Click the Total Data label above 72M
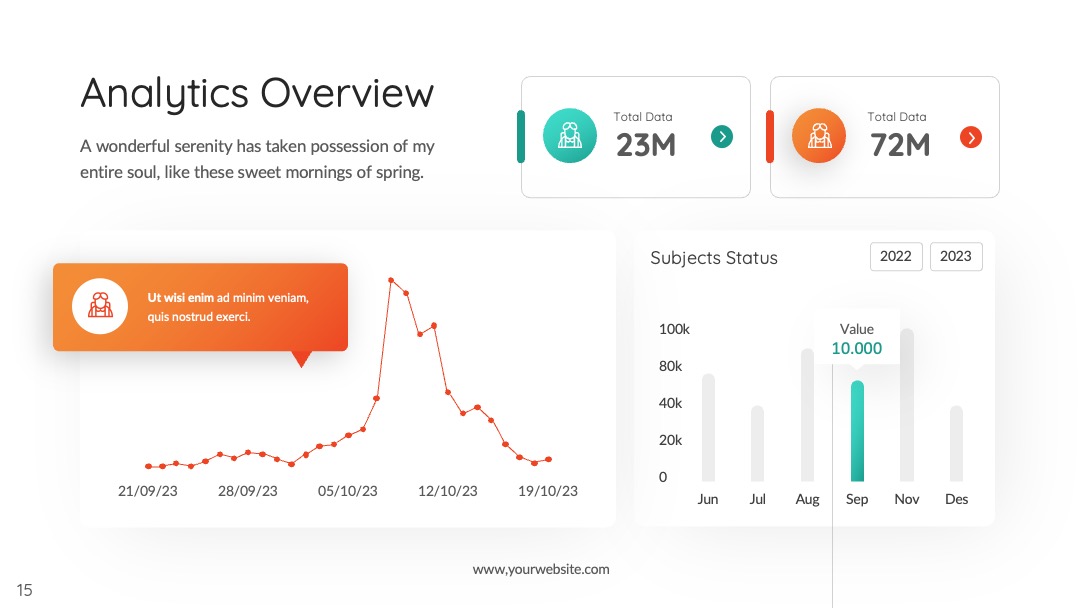This screenshot has height=608, width=1080. tap(897, 117)
